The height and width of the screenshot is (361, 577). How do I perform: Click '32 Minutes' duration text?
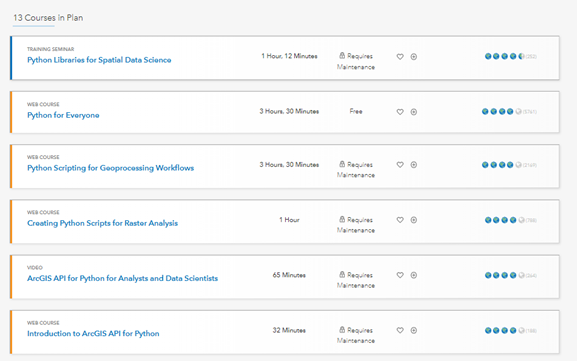point(289,330)
